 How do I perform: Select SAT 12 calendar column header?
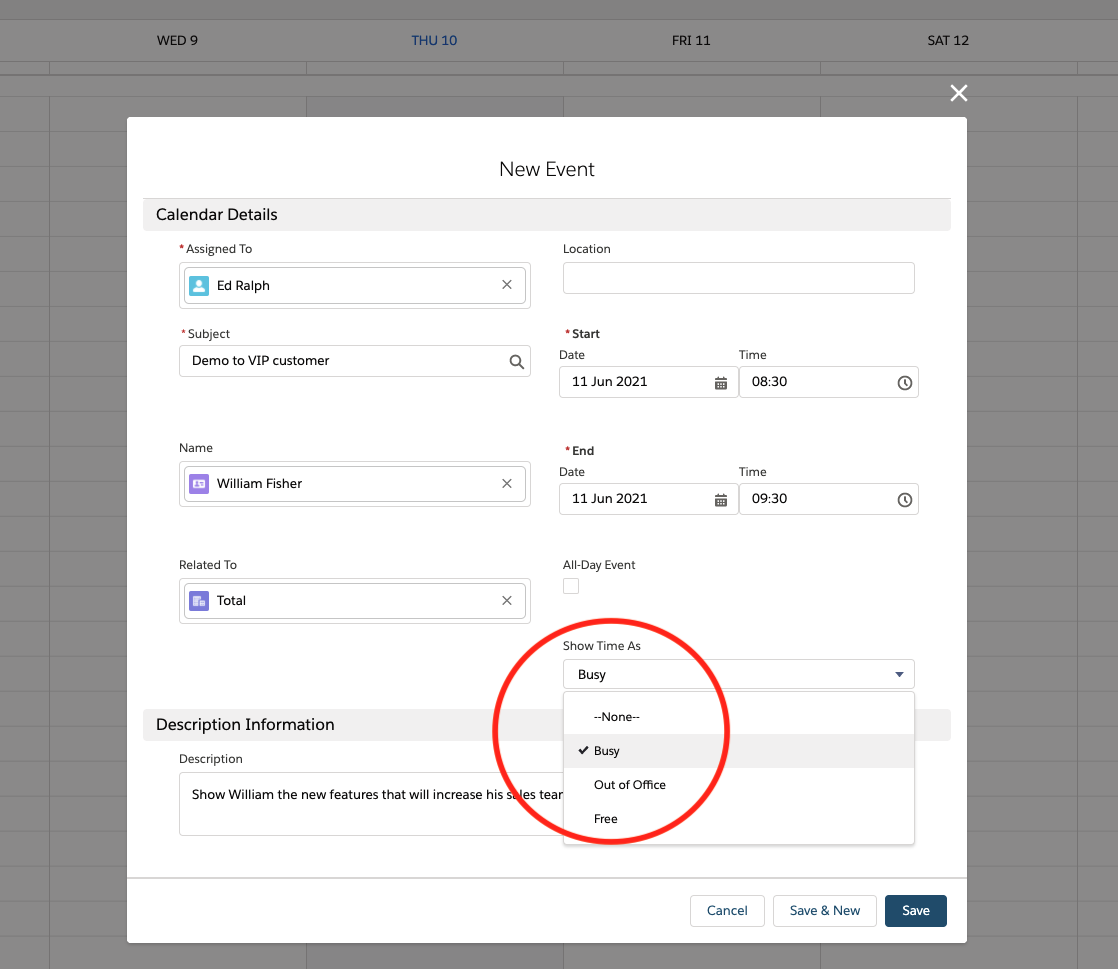948,41
